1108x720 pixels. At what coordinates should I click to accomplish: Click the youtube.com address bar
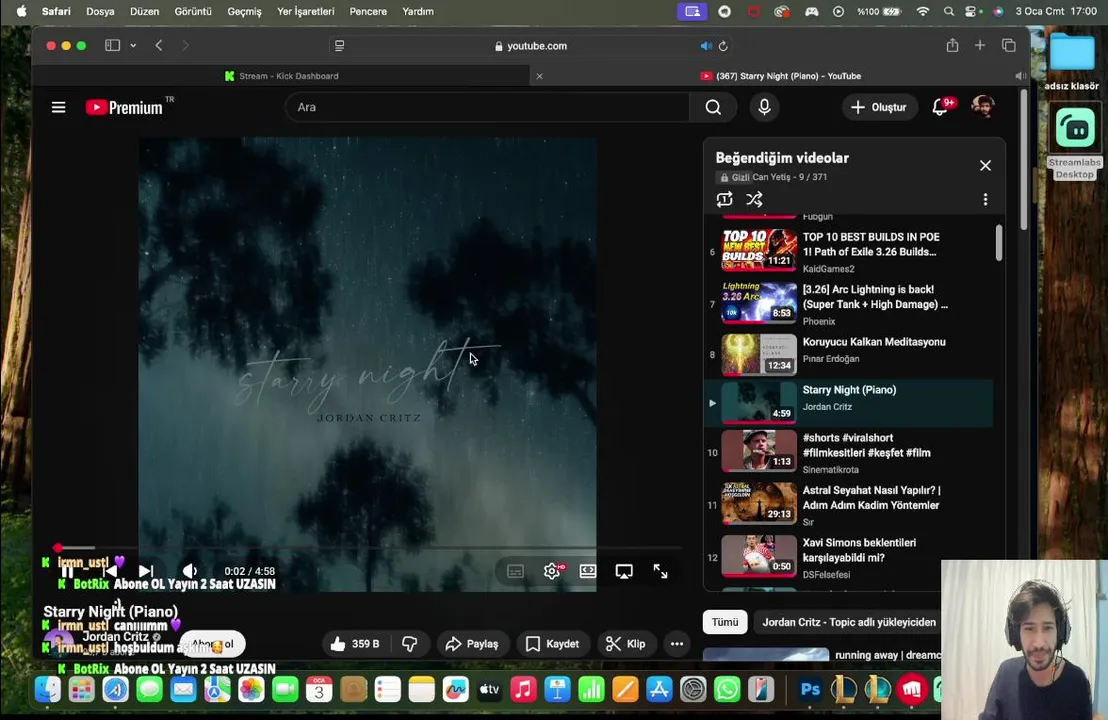[x=530, y=46]
